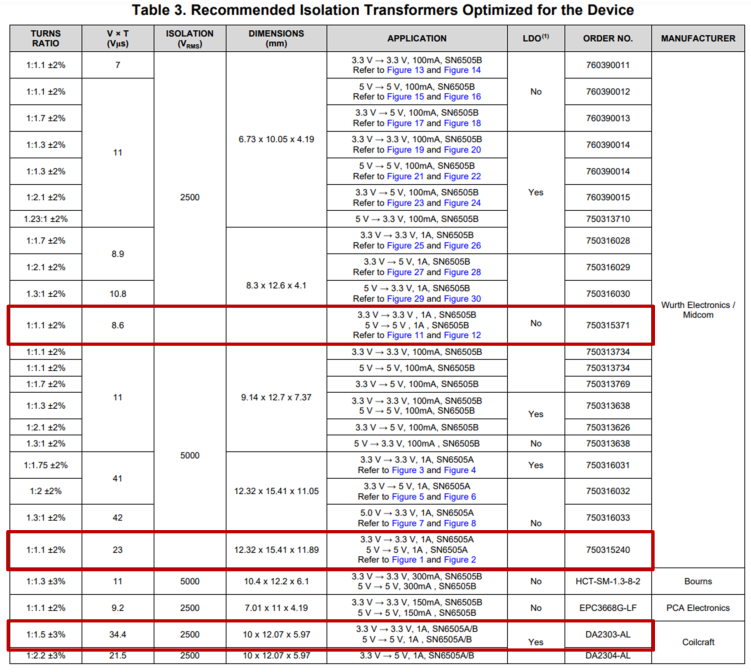The height and width of the screenshot is (672, 751).
Task: Click order number HCT-SM-1.3-8-2
Action: pos(608,581)
